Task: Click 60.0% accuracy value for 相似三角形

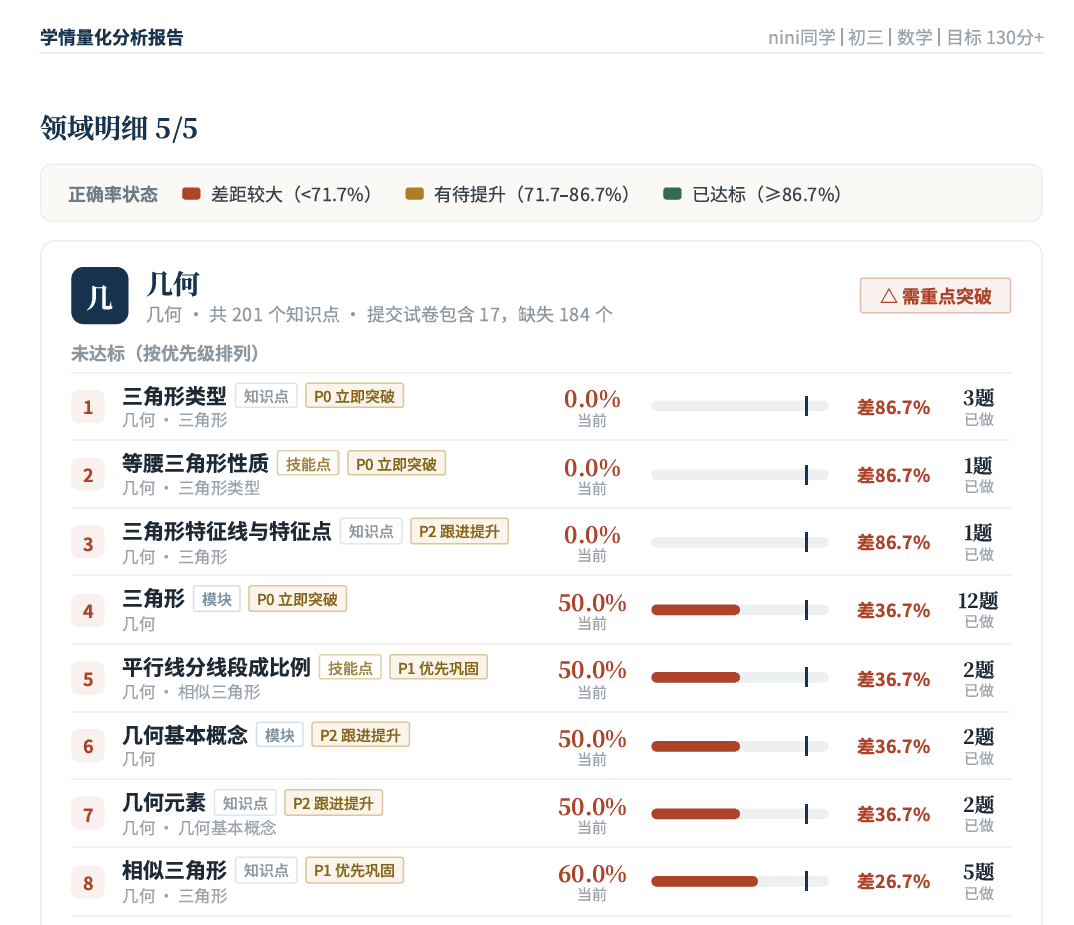Action: pyautogui.click(x=592, y=874)
